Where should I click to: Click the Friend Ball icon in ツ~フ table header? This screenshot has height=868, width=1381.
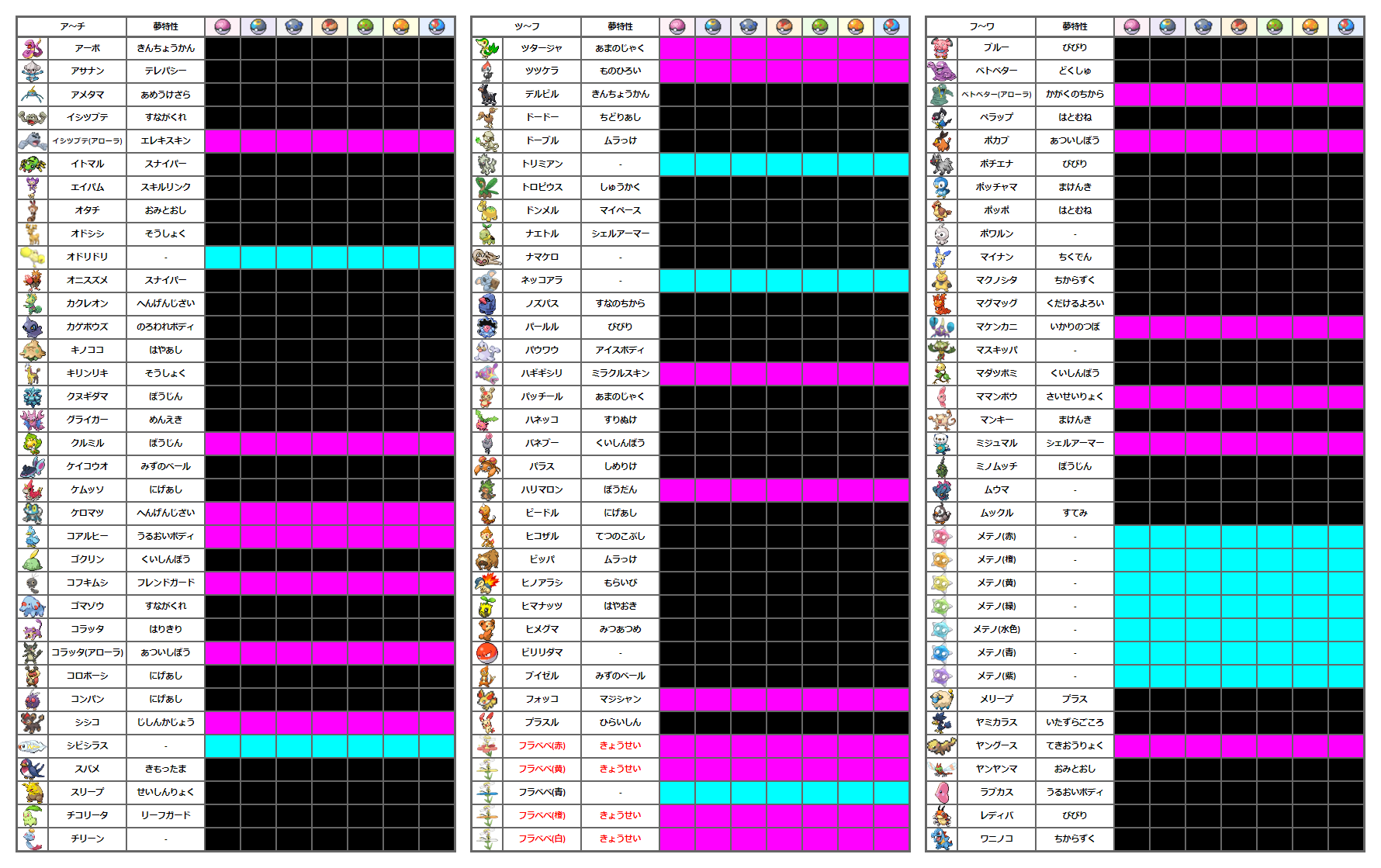click(820, 26)
